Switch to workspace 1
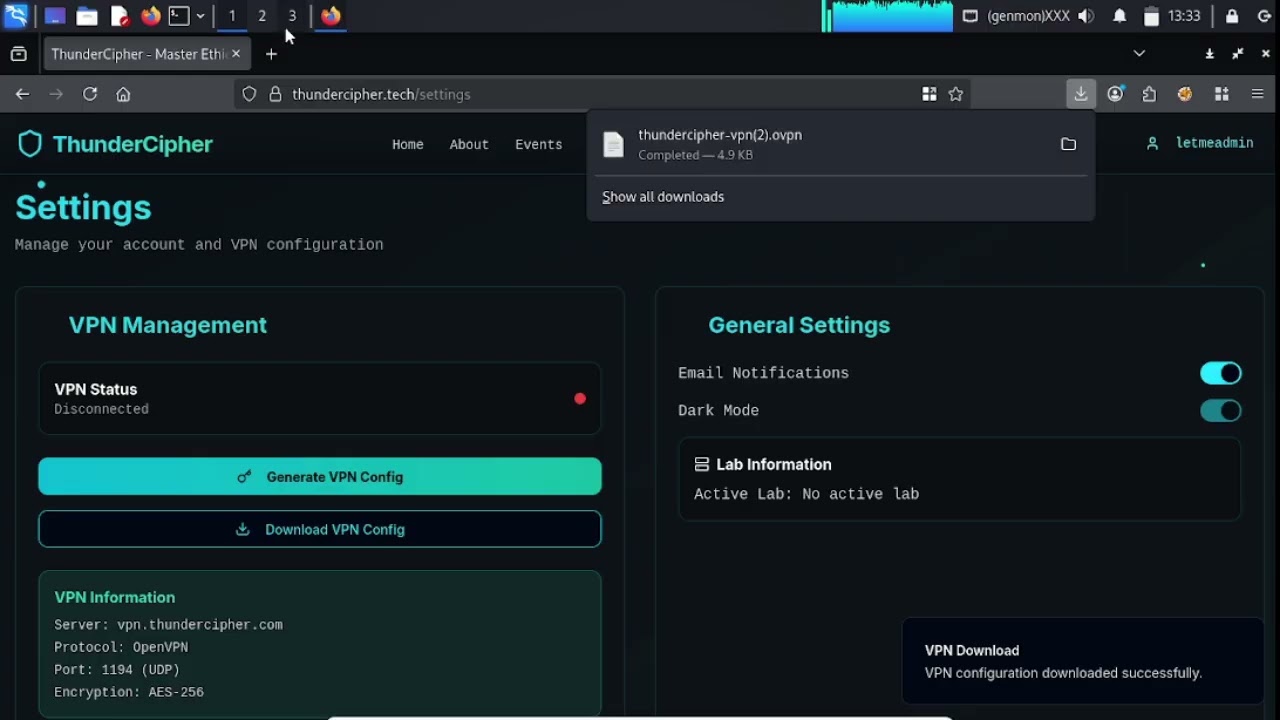Viewport: 1280px width, 720px height. (x=232, y=16)
